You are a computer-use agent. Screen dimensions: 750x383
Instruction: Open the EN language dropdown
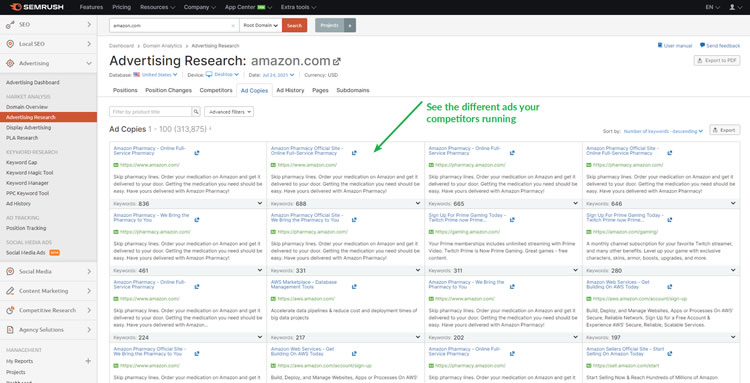pyautogui.click(x=712, y=7)
